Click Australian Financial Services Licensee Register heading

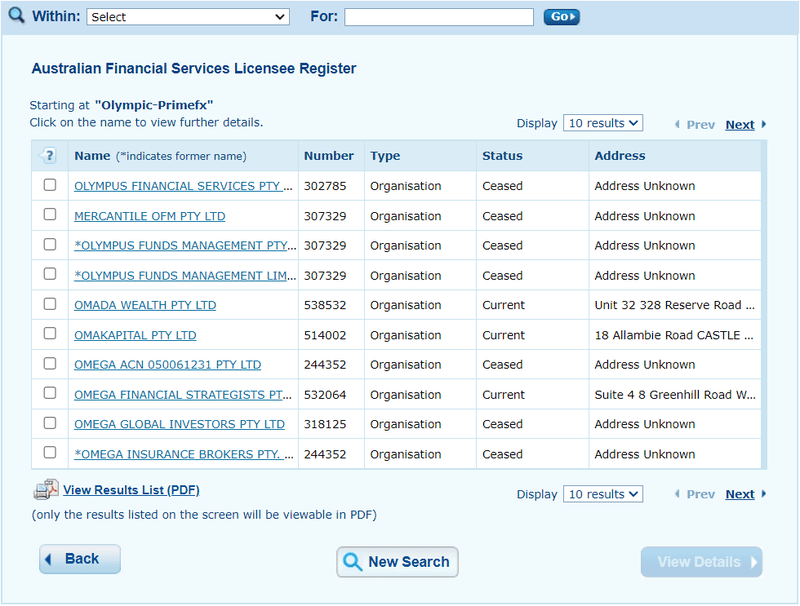point(194,68)
